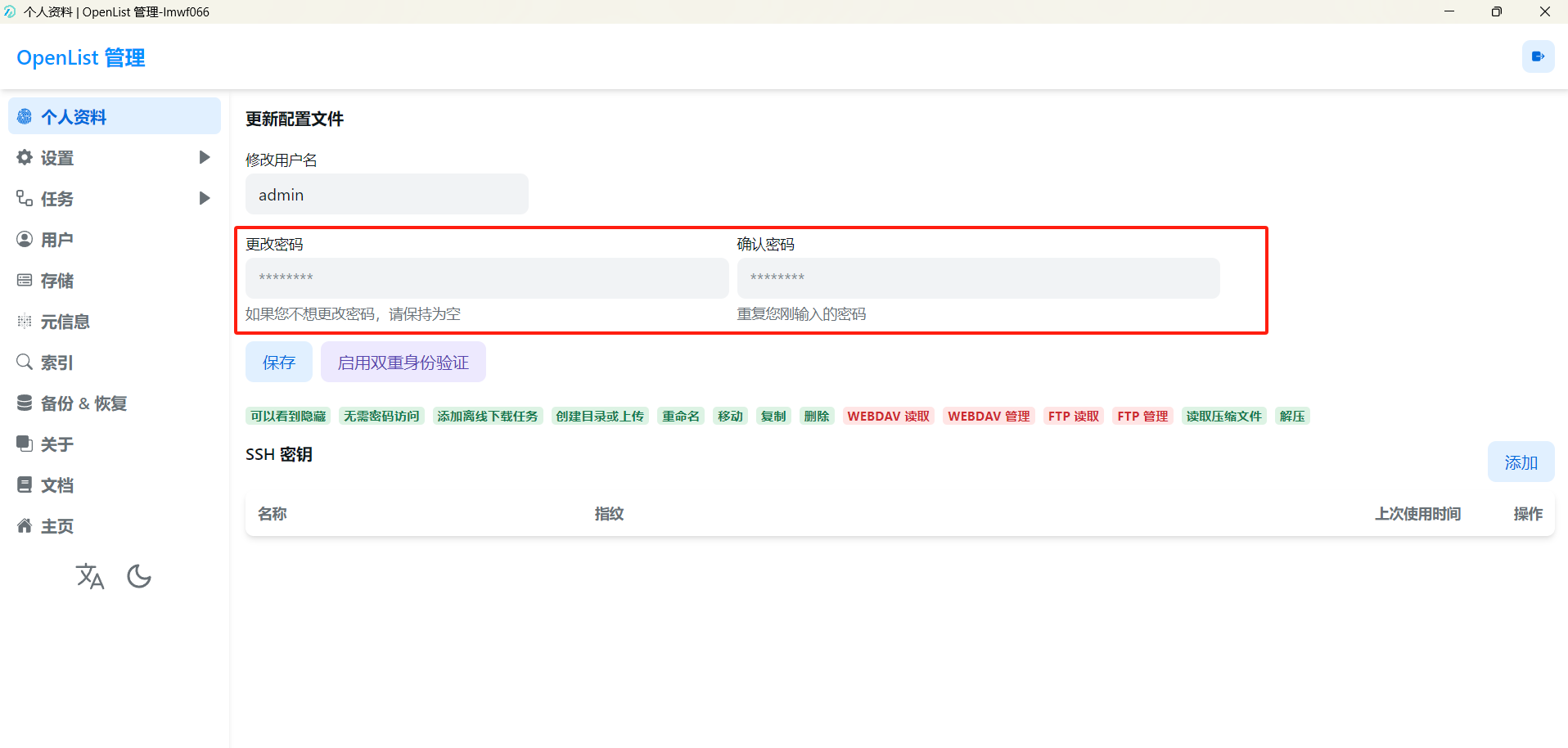Screen dimensions: 1568x748
Task: Click the 存储 storage icon in the sidebar
Action: [25, 280]
